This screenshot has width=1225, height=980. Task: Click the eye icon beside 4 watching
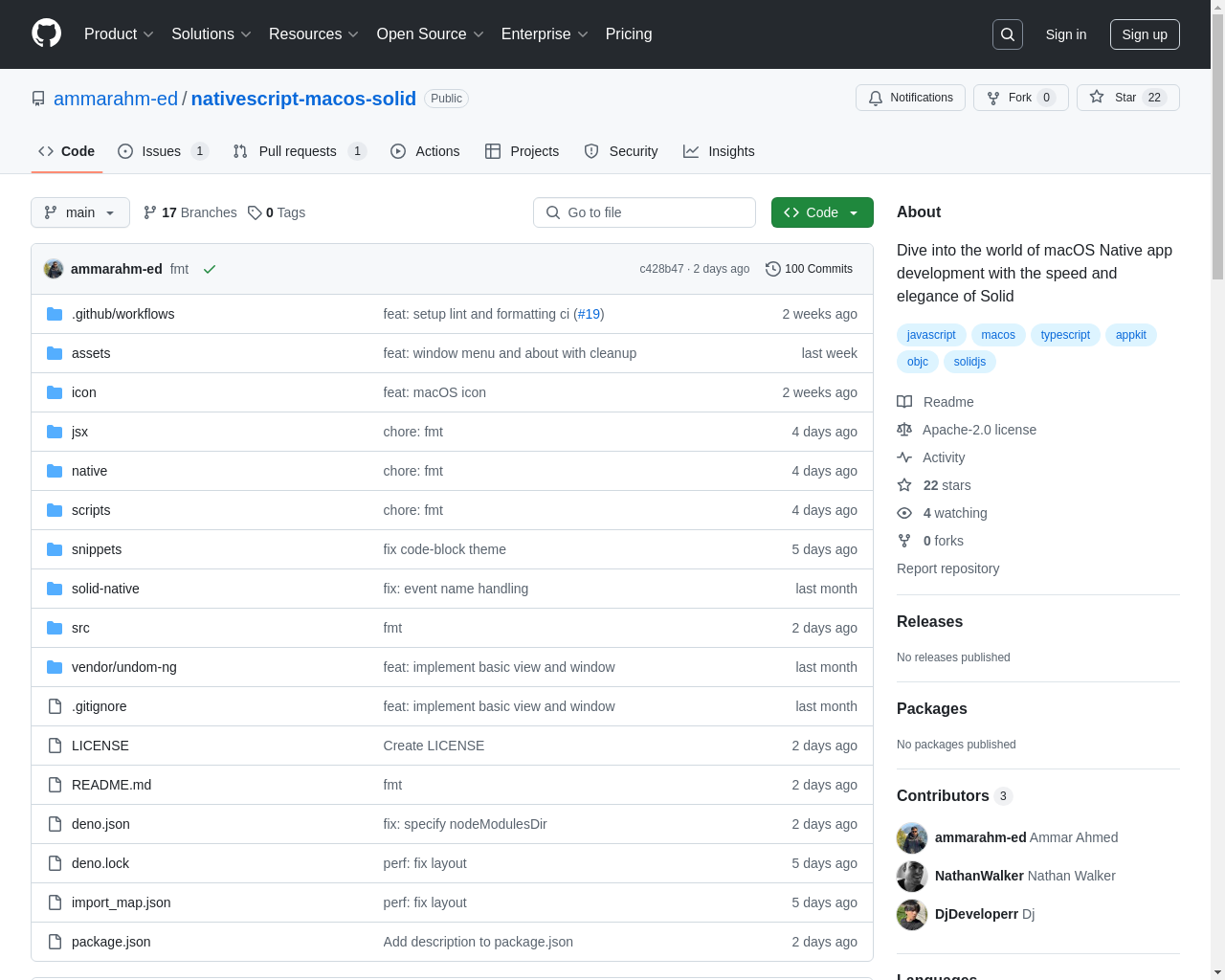coord(904,513)
